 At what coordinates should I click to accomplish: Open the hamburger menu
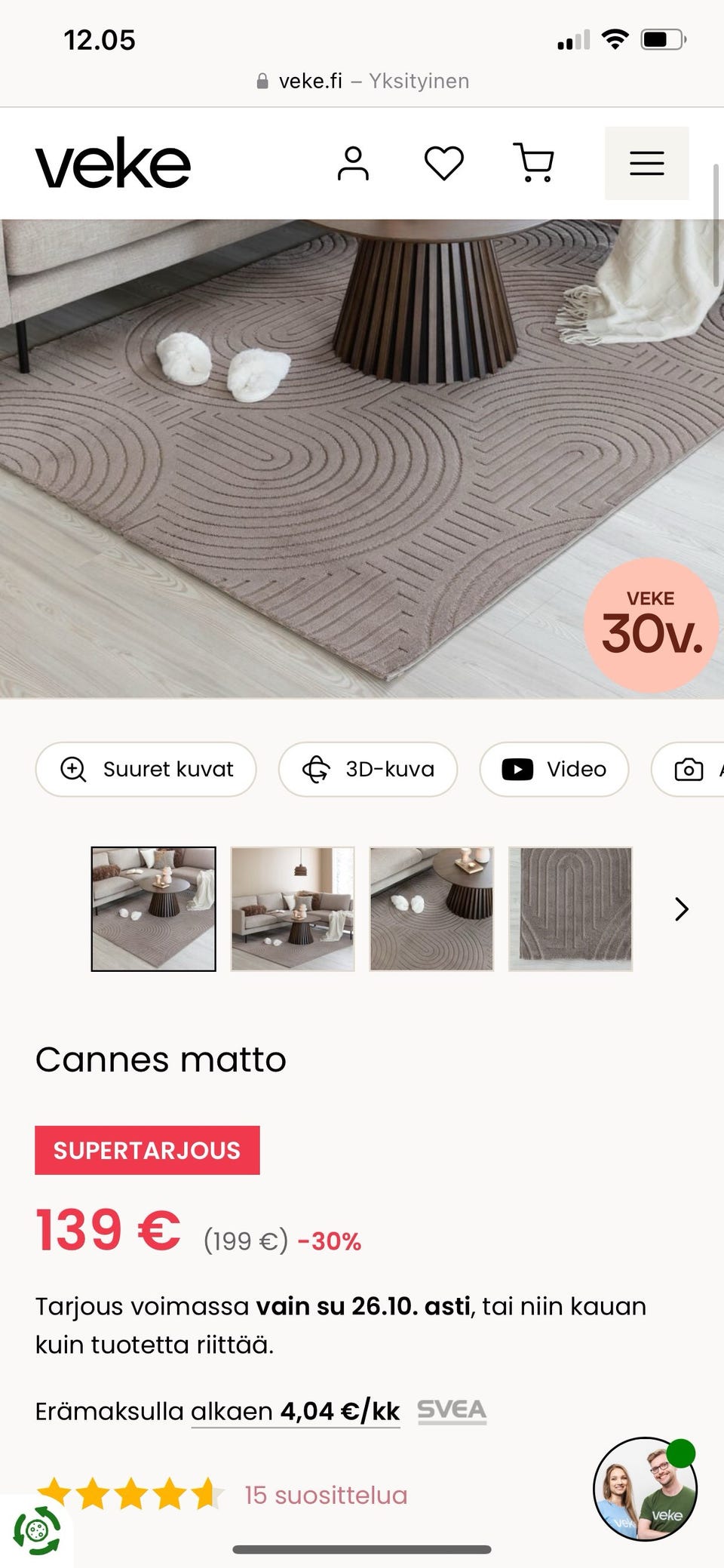point(647,164)
